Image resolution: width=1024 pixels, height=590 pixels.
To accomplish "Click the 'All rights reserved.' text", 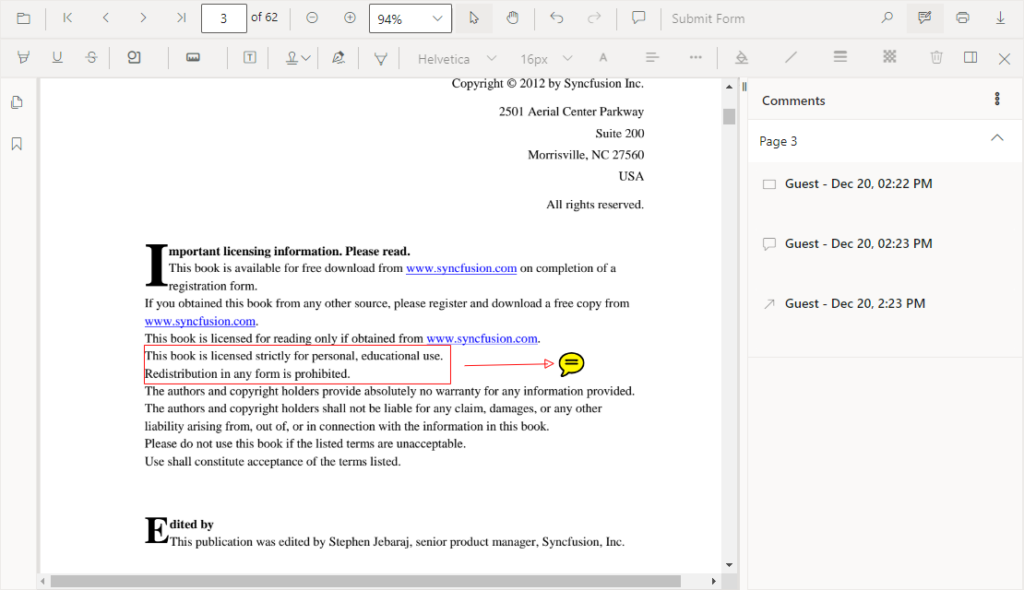I will 595,205.
